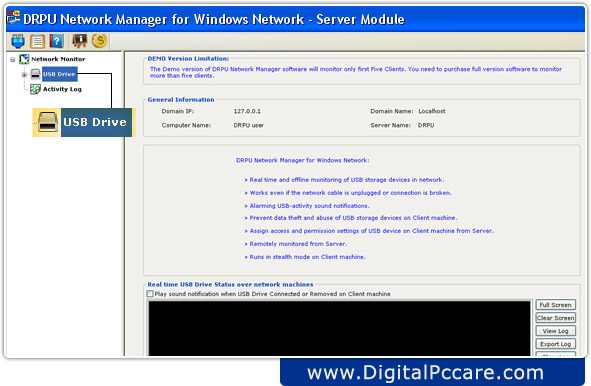Click the Export Log button

click(x=556, y=344)
